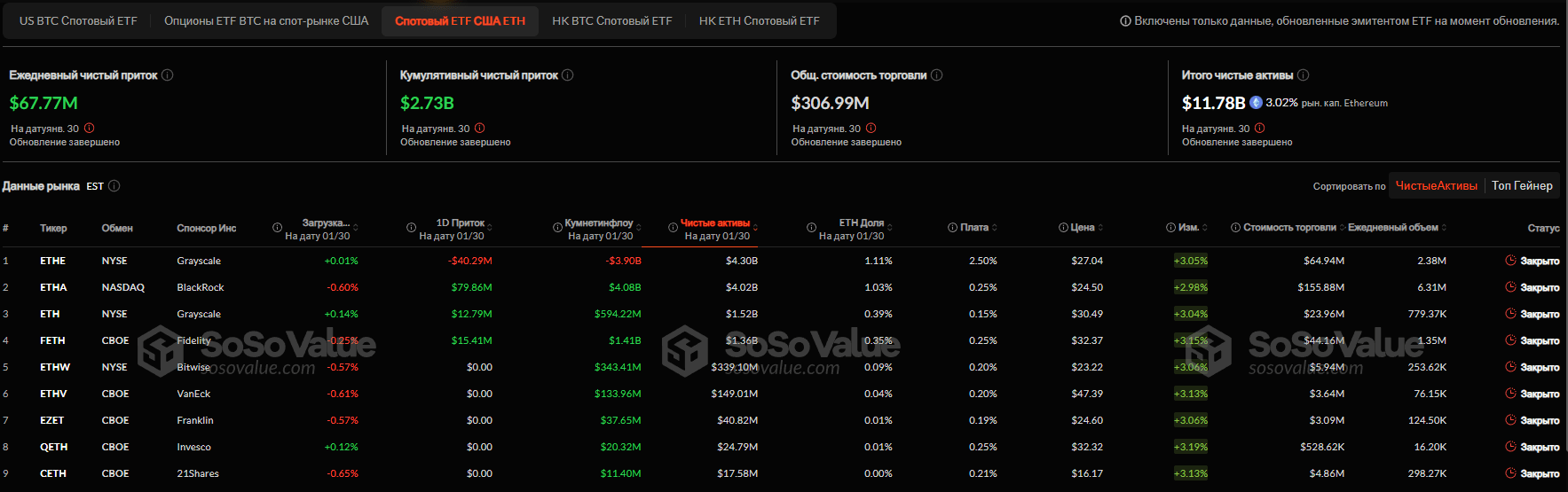Open info icon beside Кумулятивный чистый приток
This screenshot has width=1568, height=492.
(568, 75)
